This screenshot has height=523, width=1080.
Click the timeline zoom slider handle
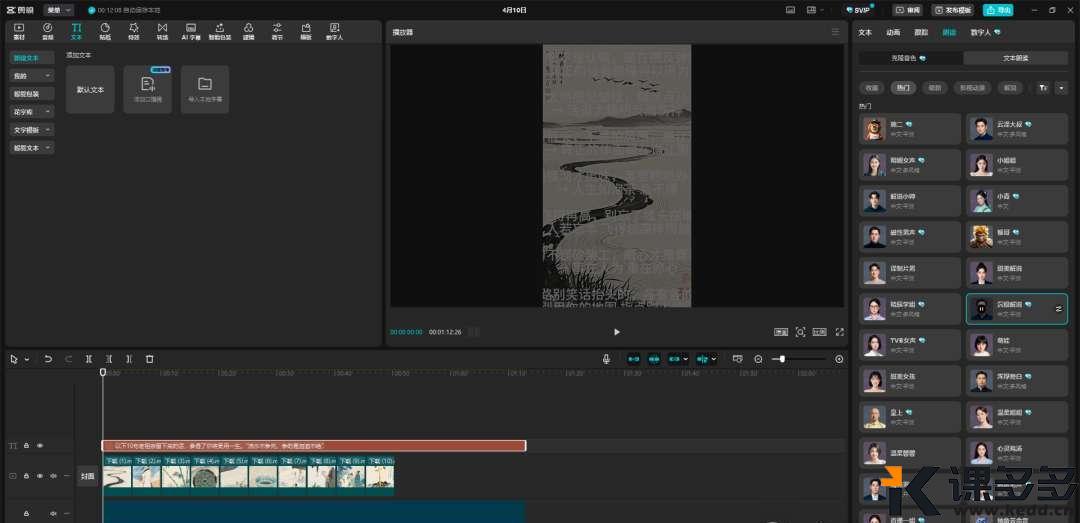coord(782,359)
